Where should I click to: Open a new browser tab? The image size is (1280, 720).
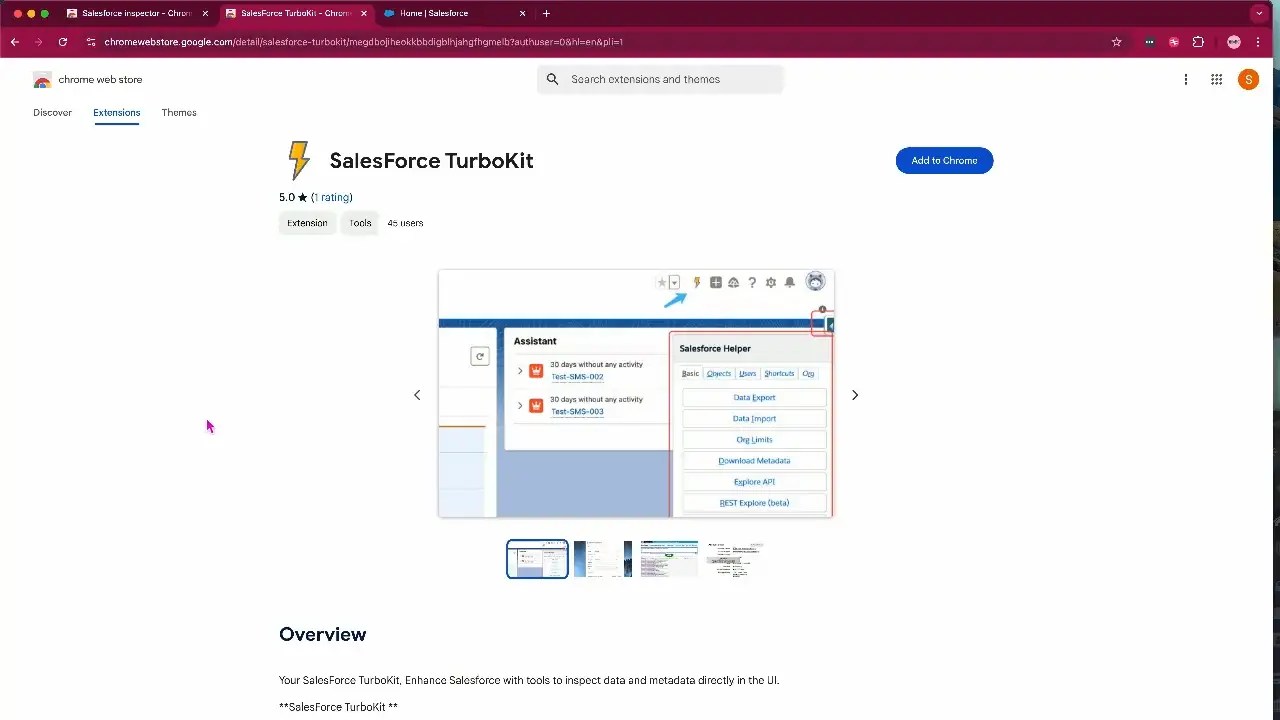(x=546, y=13)
